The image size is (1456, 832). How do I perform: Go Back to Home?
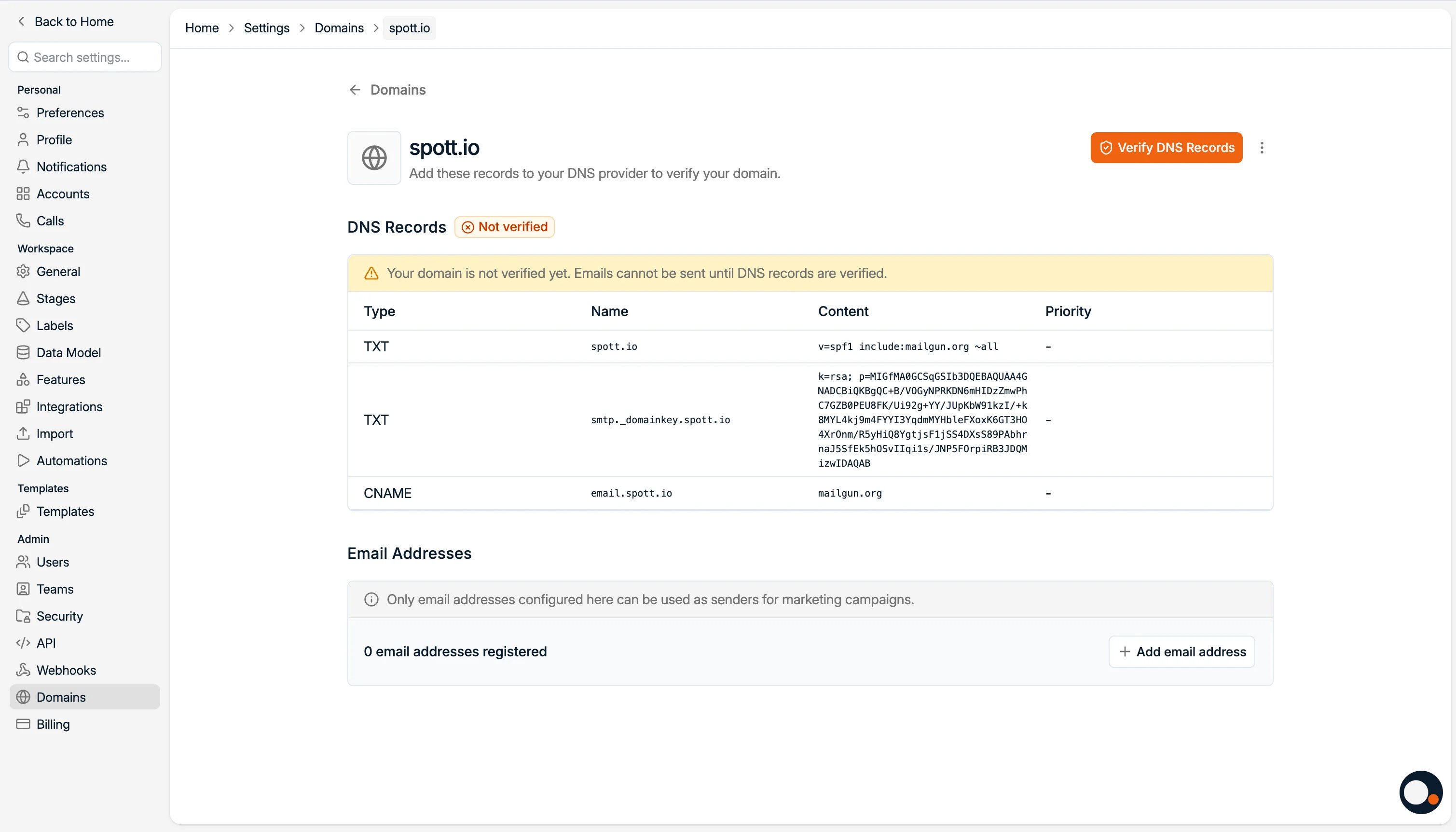click(66, 21)
